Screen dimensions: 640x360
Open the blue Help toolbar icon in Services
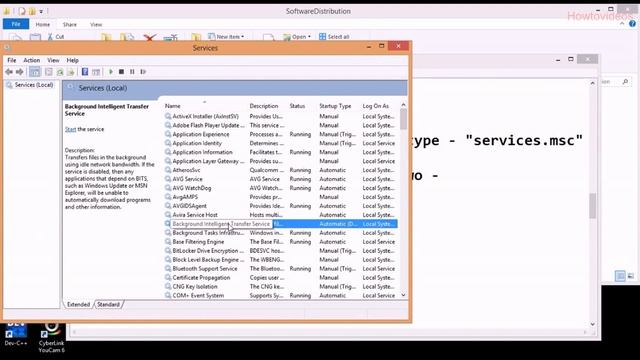tap(85, 72)
